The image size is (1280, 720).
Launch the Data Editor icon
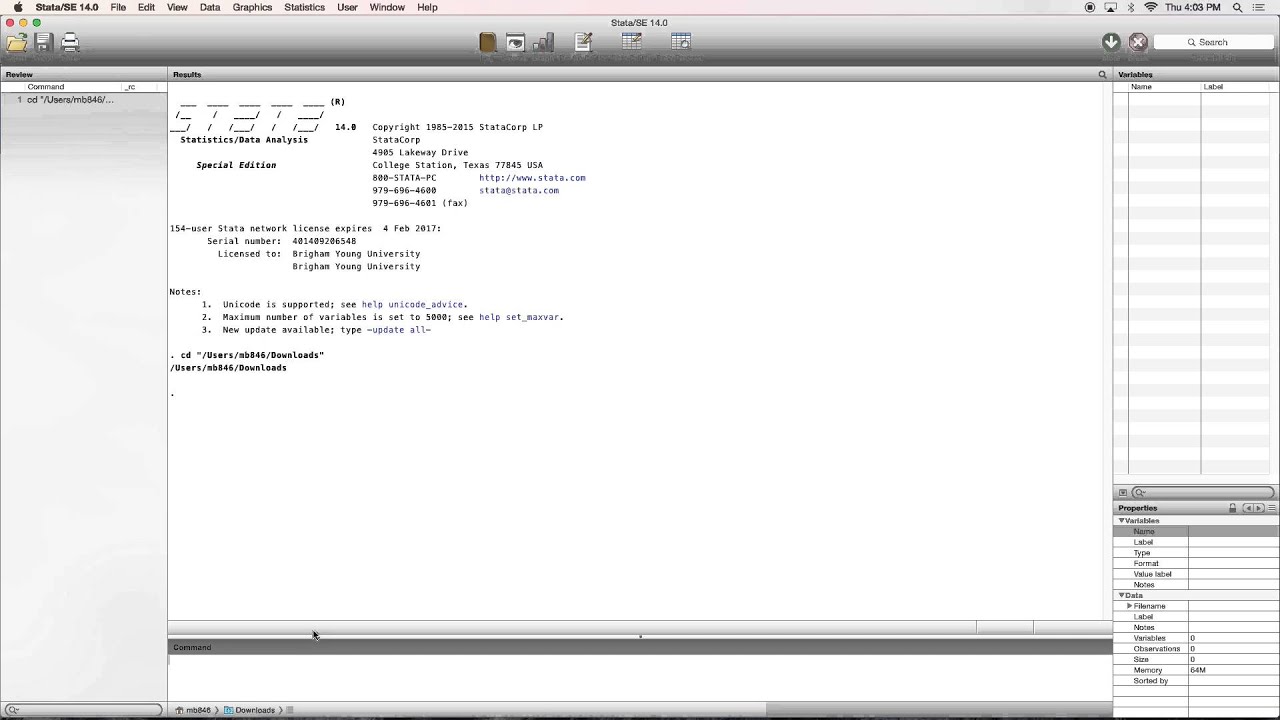click(632, 42)
